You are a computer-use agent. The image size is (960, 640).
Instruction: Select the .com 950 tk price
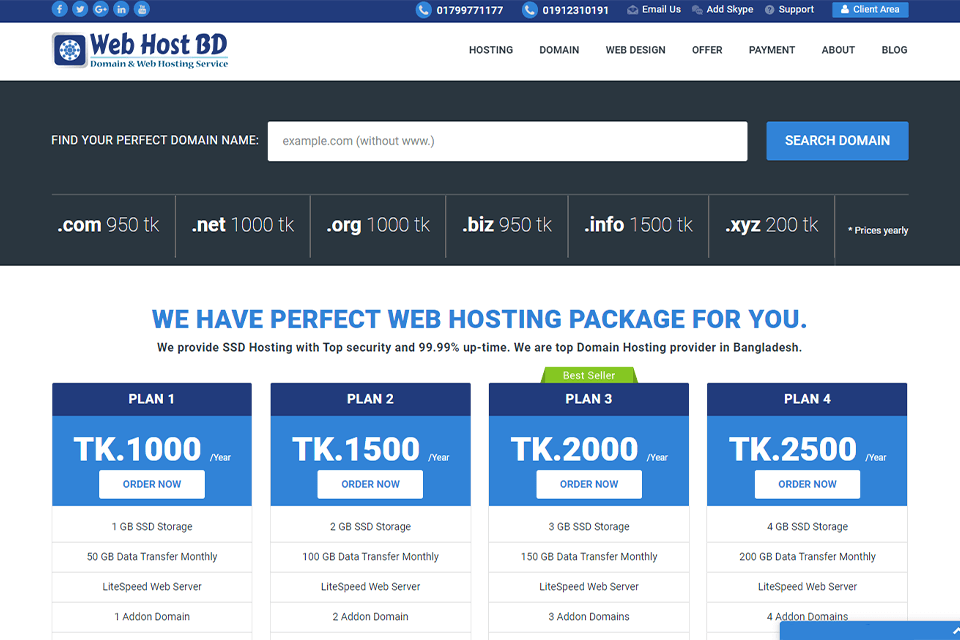click(x=108, y=225)
